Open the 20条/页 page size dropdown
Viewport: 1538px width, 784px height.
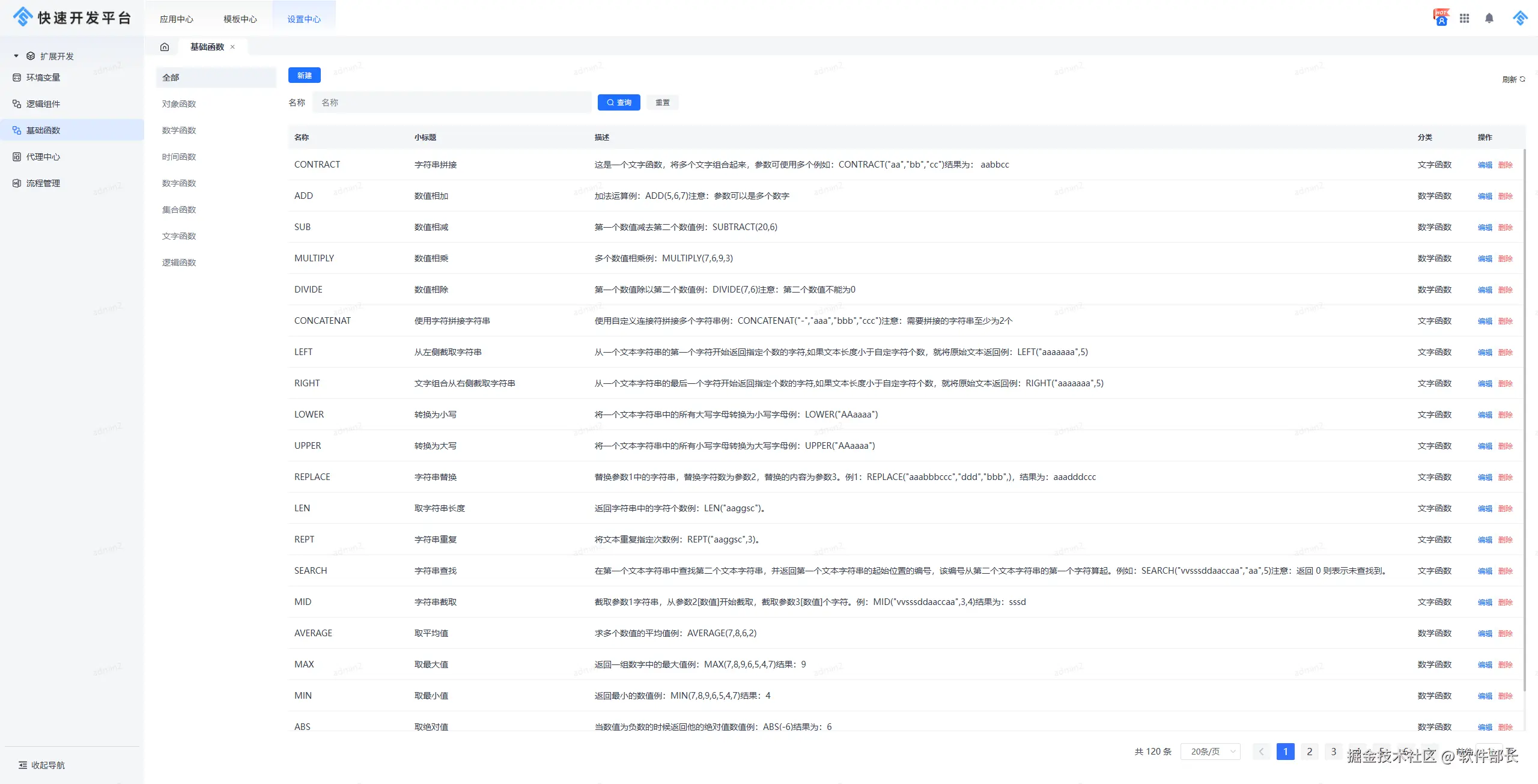pos(1210,752)
